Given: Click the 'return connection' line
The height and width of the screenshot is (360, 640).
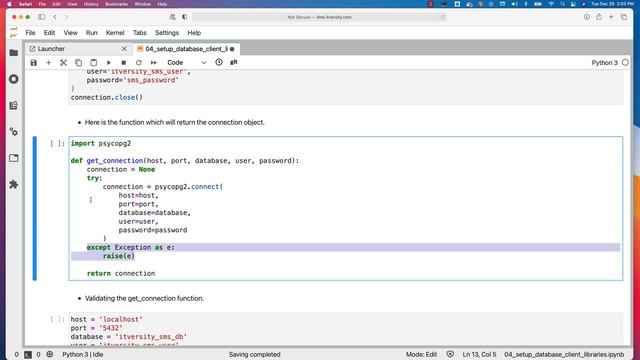Looking at the screenshot, I should point(121,273).
